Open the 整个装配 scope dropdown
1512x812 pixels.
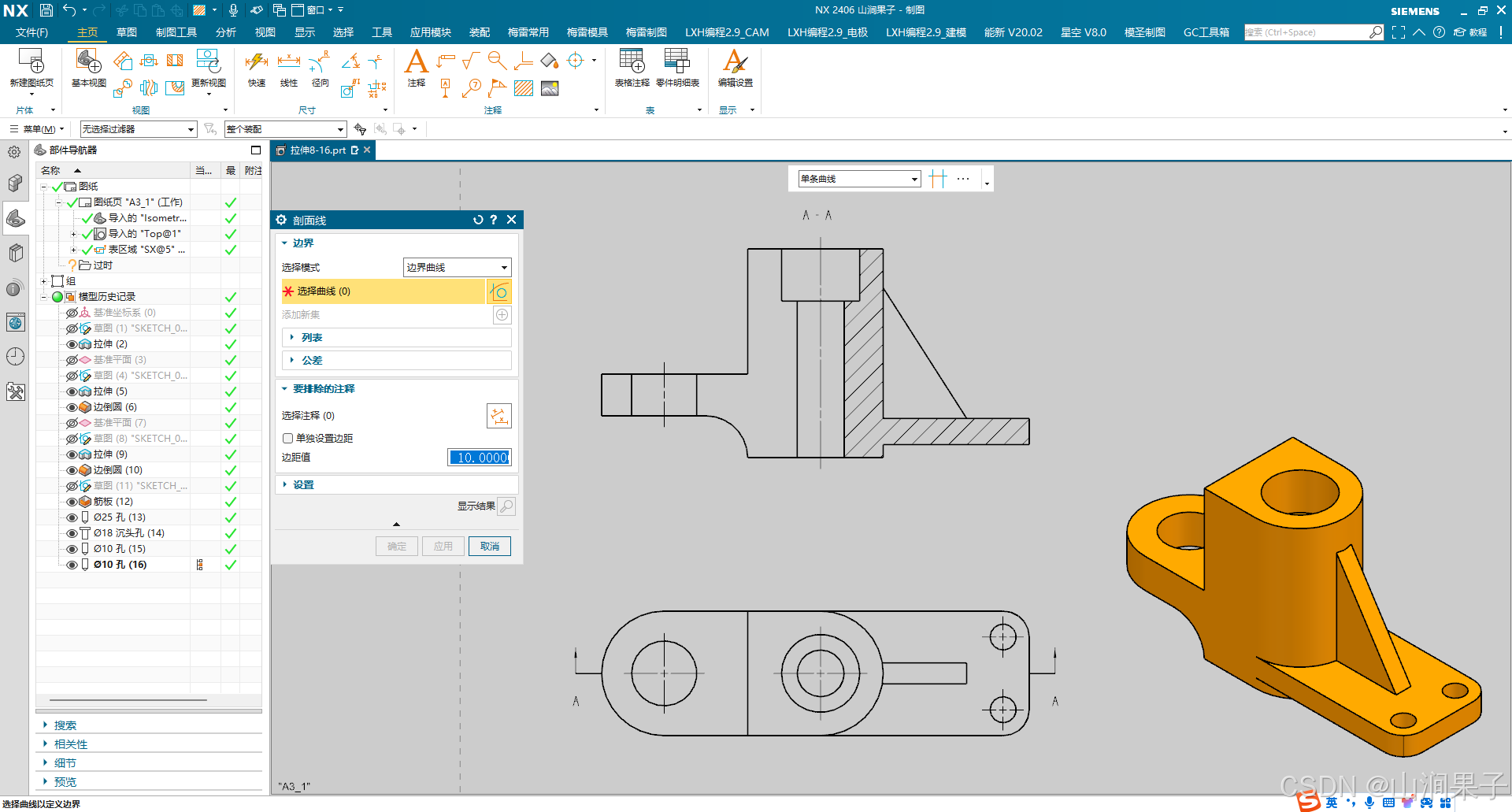pyautogui.click(x=285, y=129)
